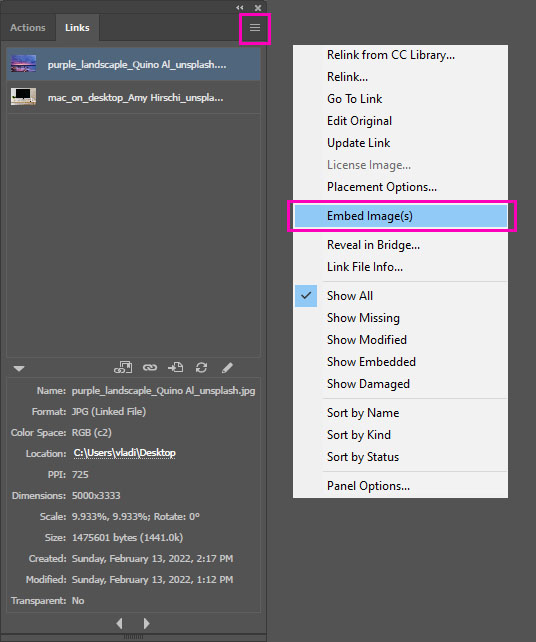Switch to the Actions tab
Viewport: 536px width, 642px height.
(28, 28)
